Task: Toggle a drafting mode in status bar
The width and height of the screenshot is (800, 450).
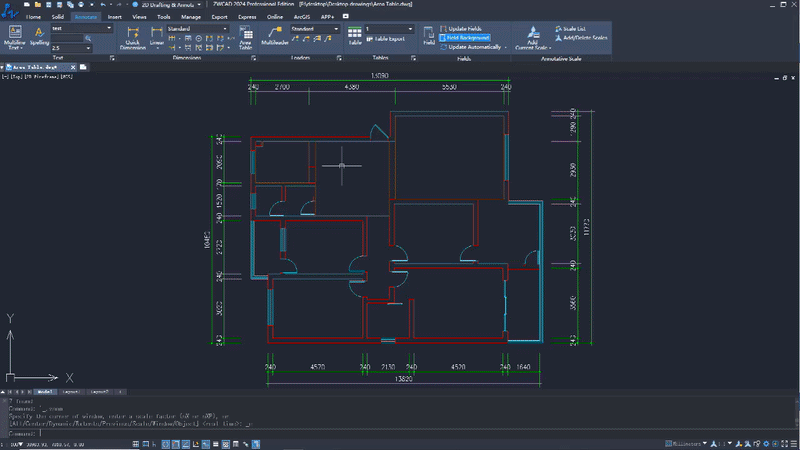Action: point(135,442)
